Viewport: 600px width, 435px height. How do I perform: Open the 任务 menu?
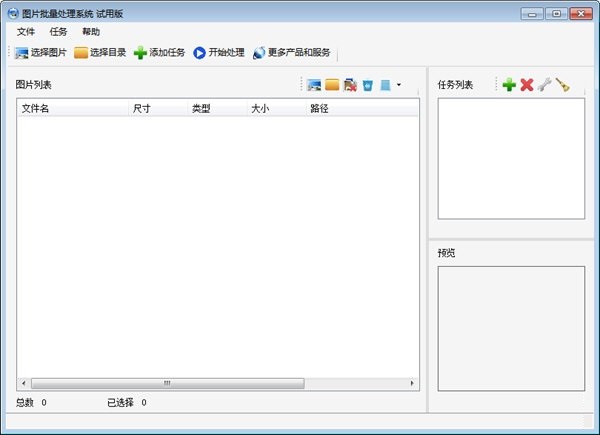coord(58,32)
